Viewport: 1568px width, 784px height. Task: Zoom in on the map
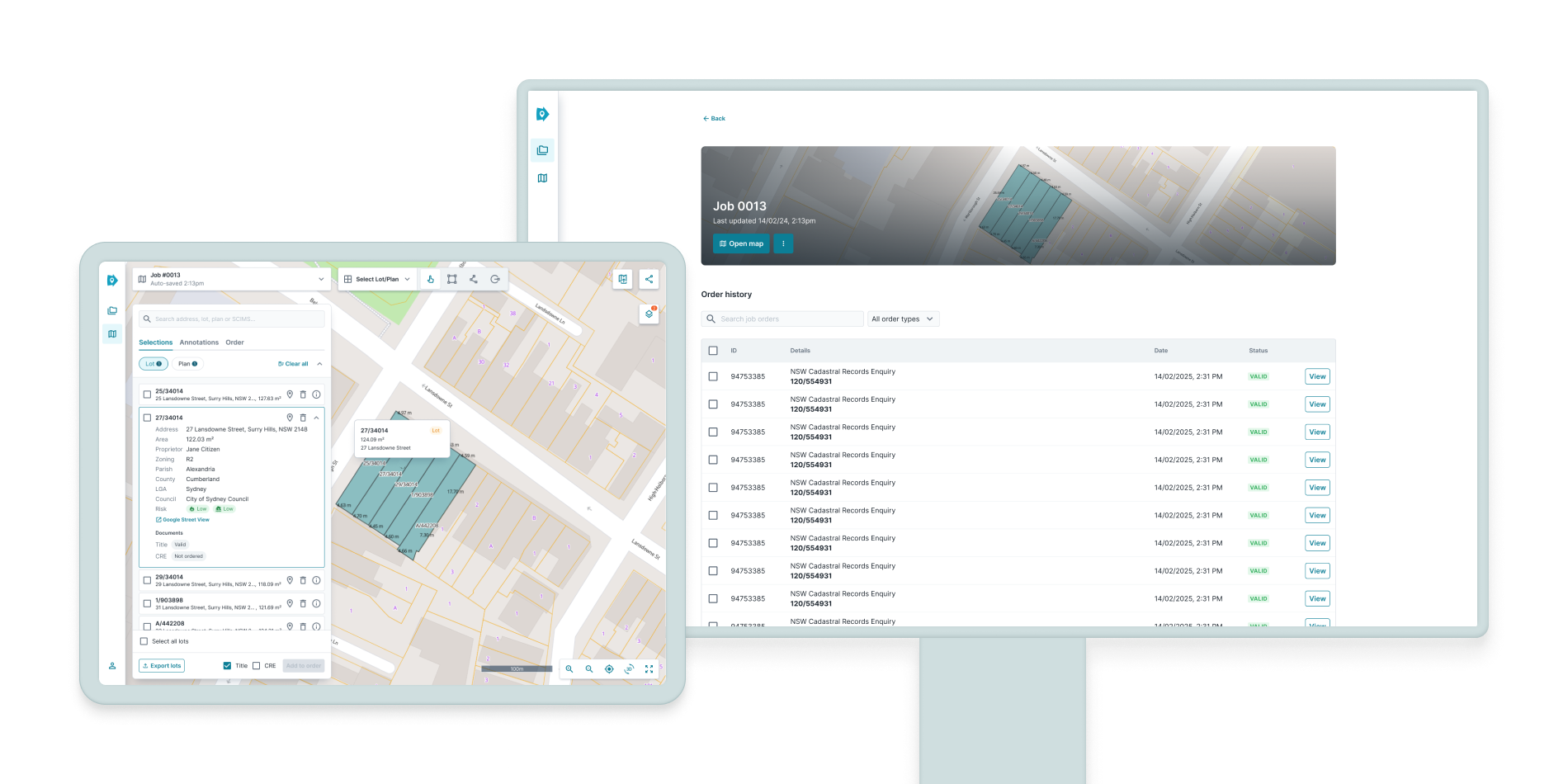click(569, 668)
